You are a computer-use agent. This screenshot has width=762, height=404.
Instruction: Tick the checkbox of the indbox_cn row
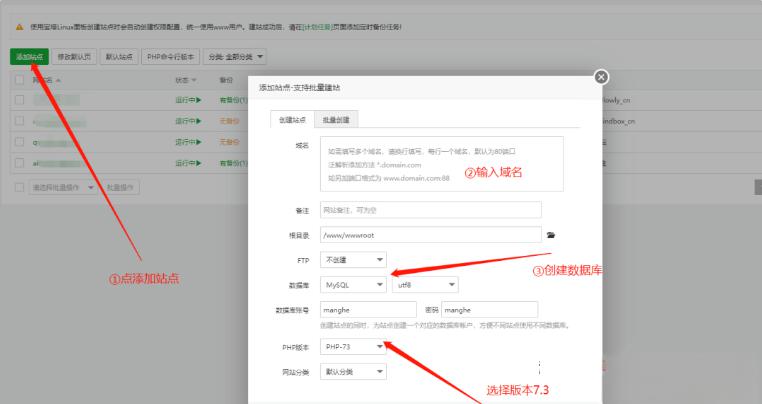19,121
